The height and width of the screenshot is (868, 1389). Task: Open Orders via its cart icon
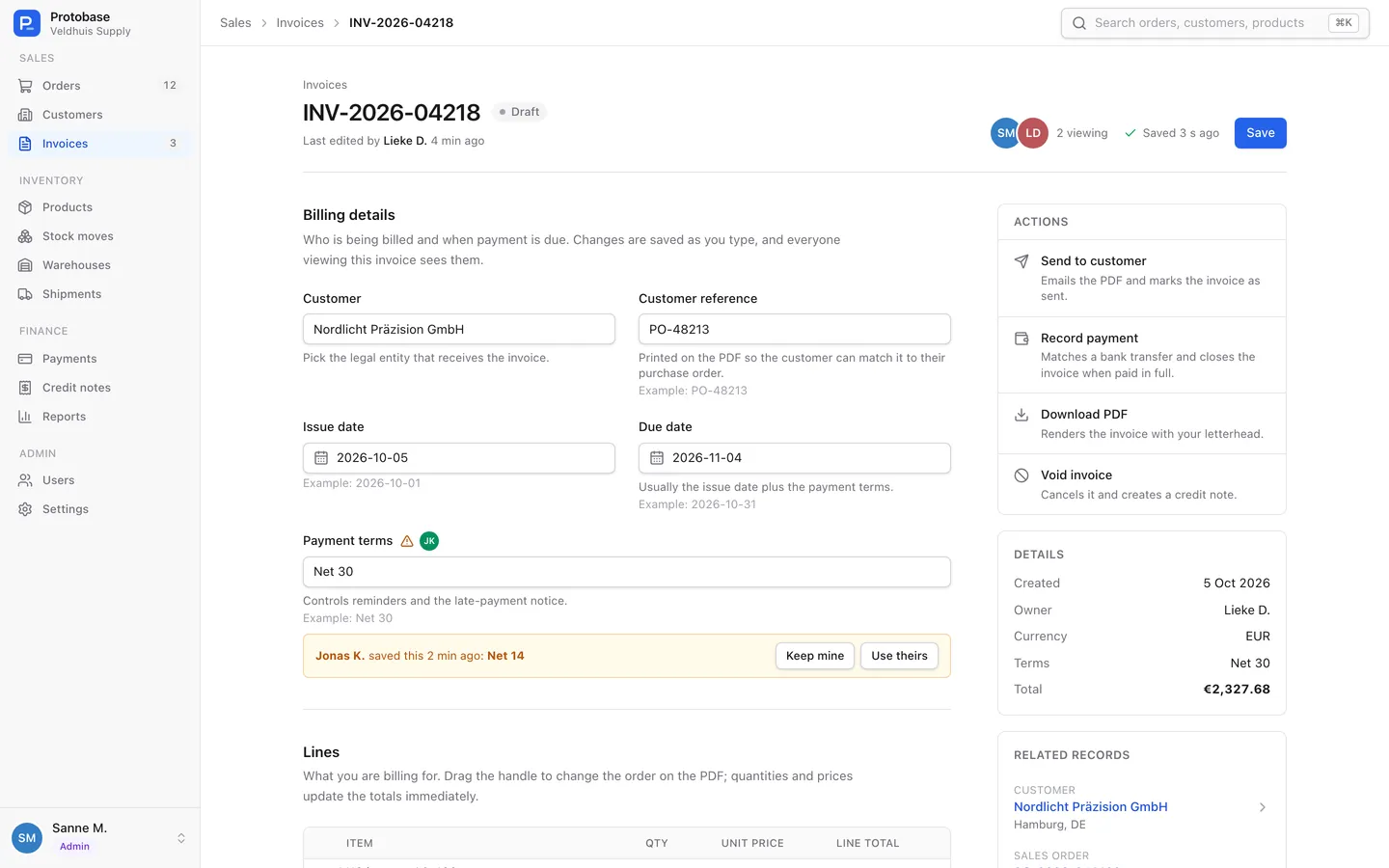tap(25, 86)
